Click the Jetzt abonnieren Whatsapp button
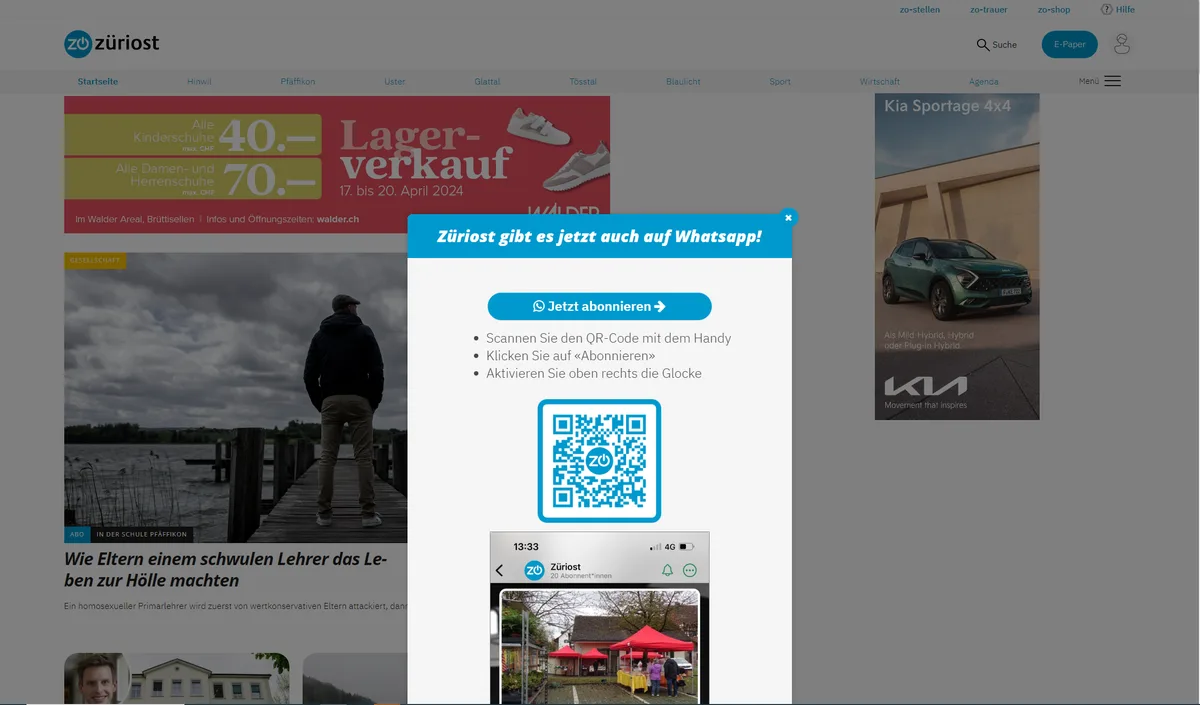Viewport: 1200px width, 705px height. [599, 306]
